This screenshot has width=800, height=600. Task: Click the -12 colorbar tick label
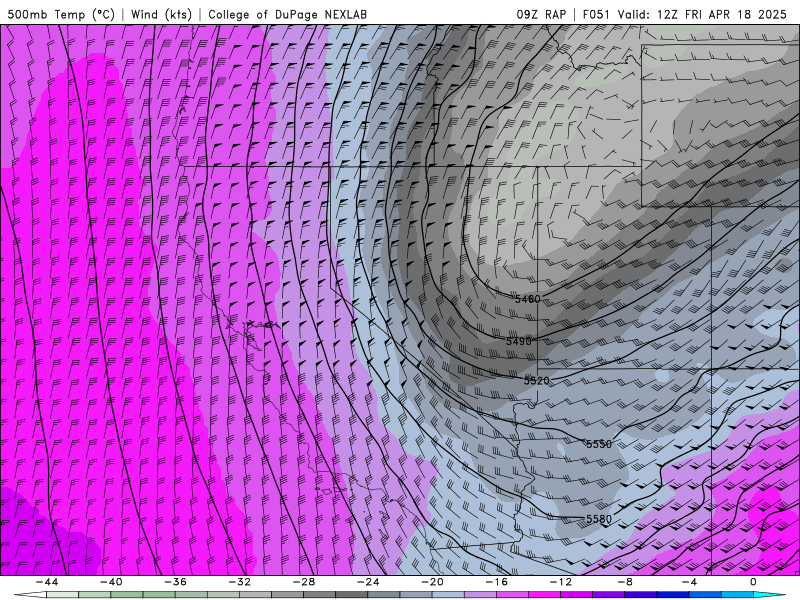coord(561,582)
